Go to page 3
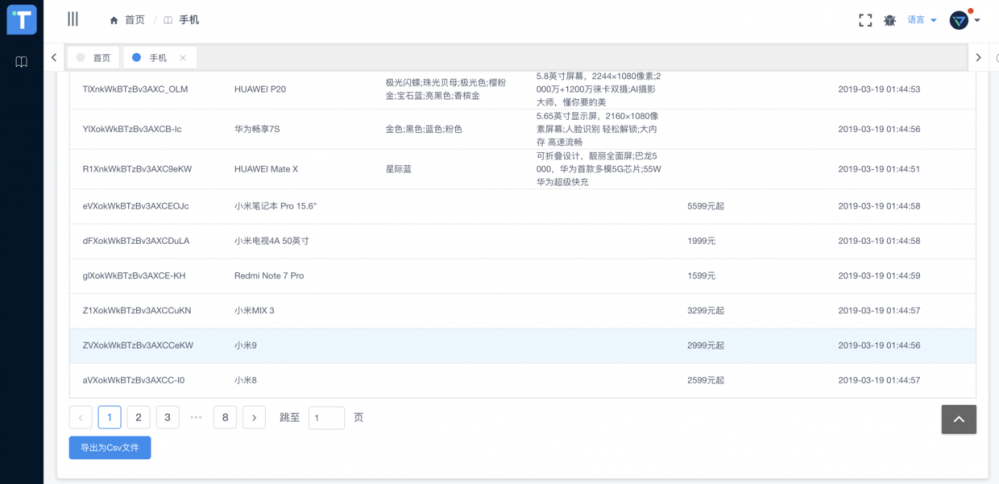The height and width of the screenshot is (484, 999). coord(168,418)
